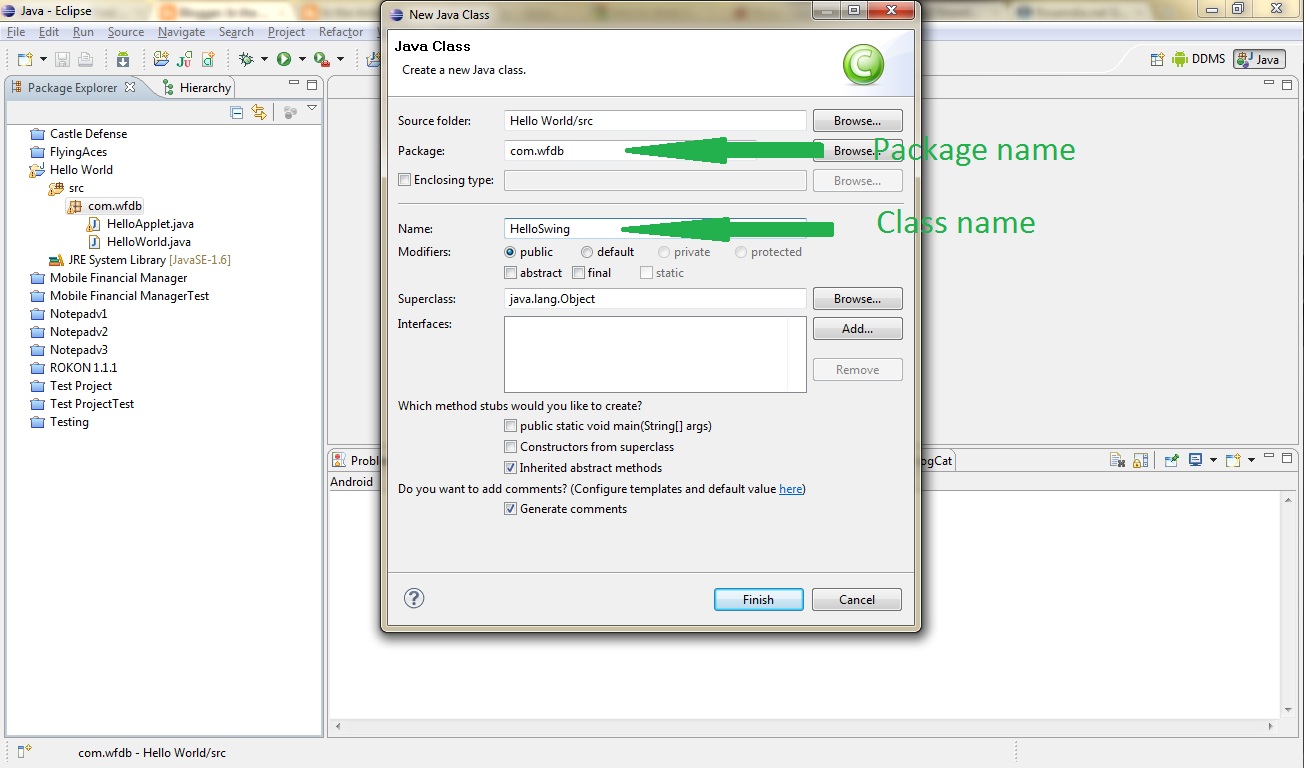Open the Display Selected Console dropdown arrow

click(x=1213, y=460)
